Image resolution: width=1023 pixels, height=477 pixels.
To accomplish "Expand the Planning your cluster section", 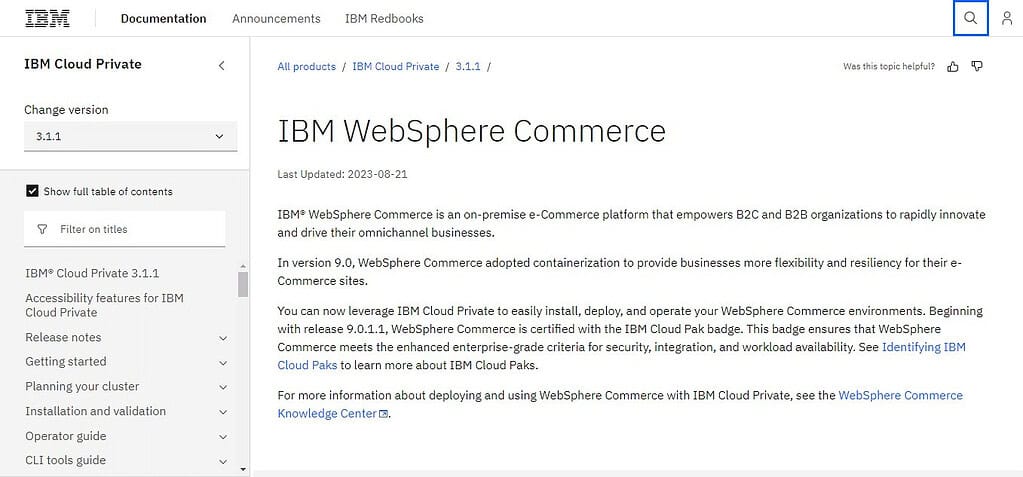I will pyautogui.click(x=223, y=388).
